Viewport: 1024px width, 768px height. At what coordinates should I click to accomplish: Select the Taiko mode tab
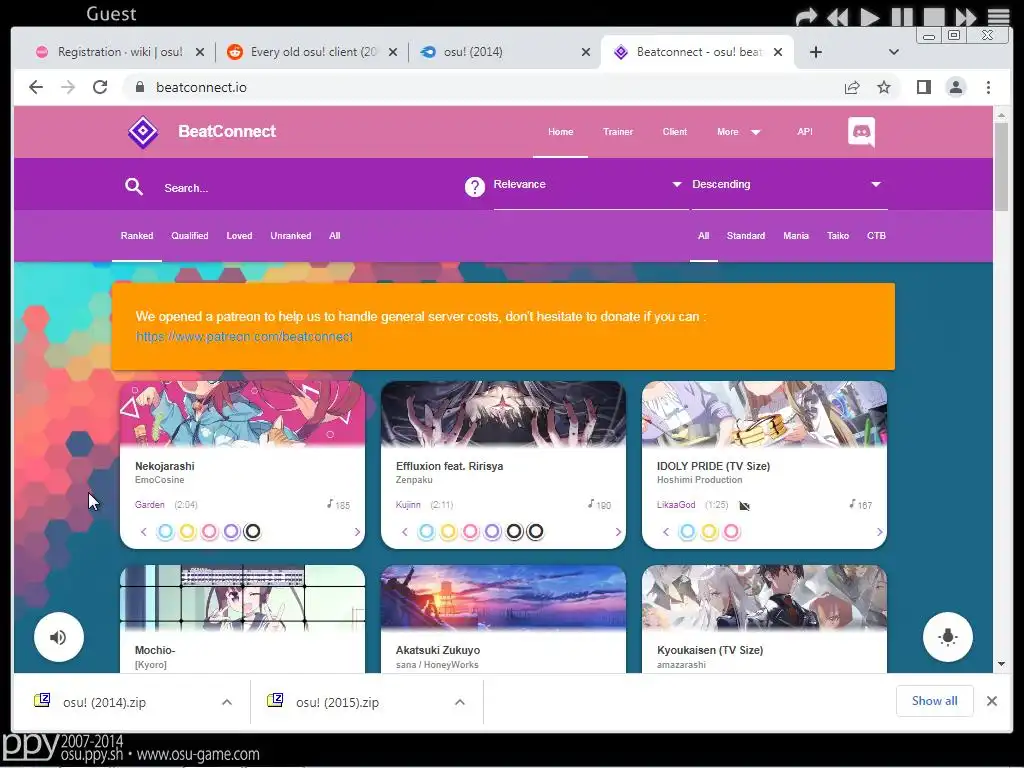click(x=838, y=236)
